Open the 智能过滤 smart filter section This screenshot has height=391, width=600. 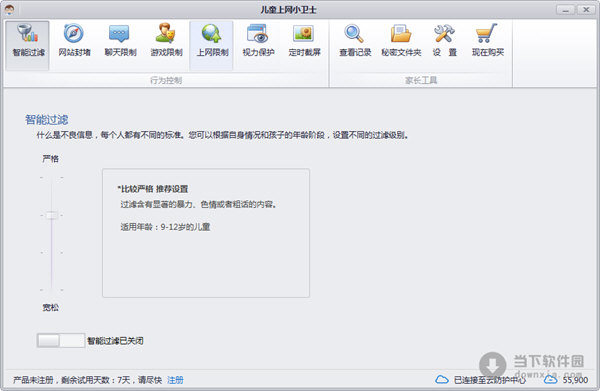tap(28, 46)
